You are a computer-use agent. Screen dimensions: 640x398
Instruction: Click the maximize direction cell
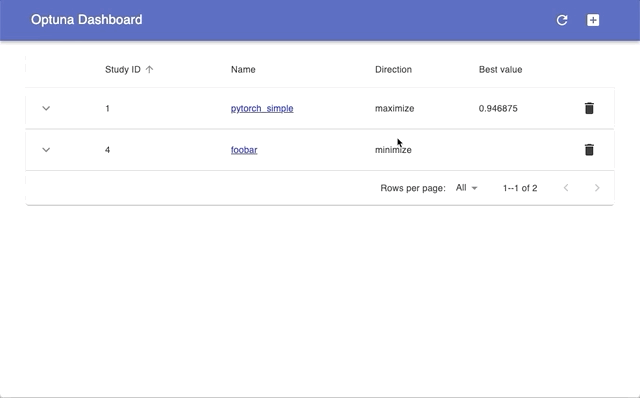(395, 109)
